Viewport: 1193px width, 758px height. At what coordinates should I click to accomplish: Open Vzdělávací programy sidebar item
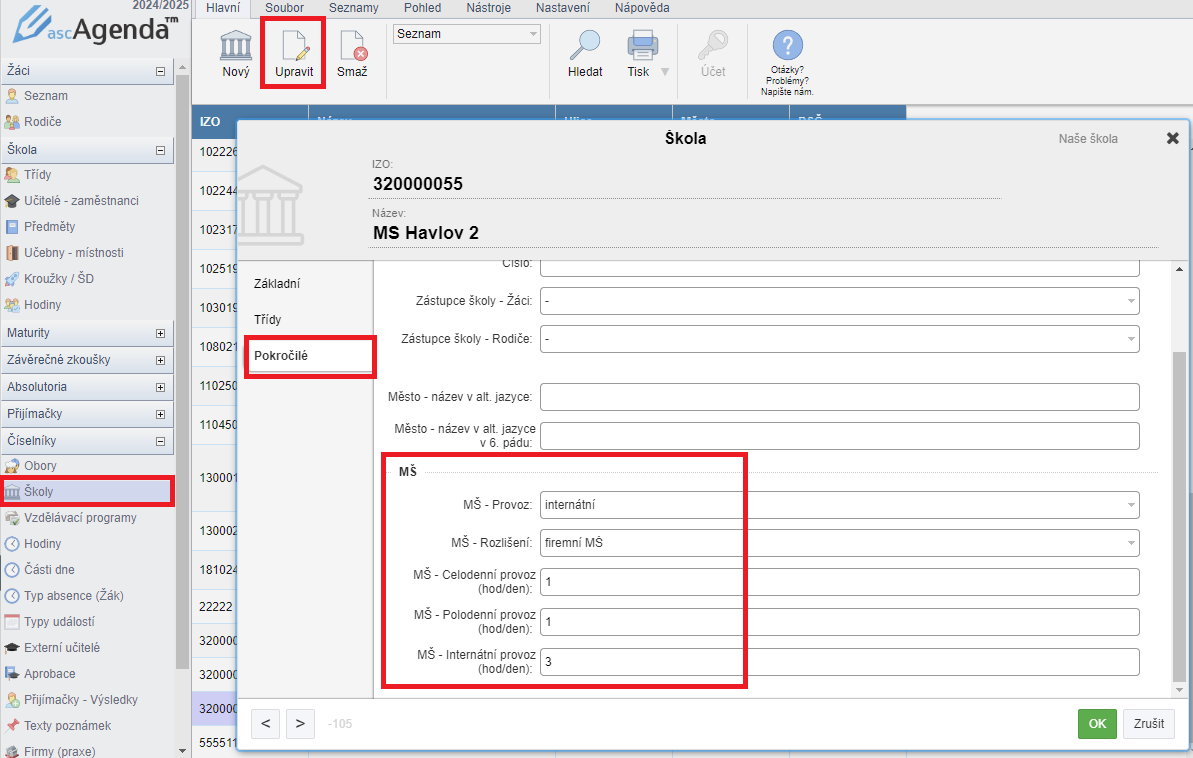click(x=80, y=518)
